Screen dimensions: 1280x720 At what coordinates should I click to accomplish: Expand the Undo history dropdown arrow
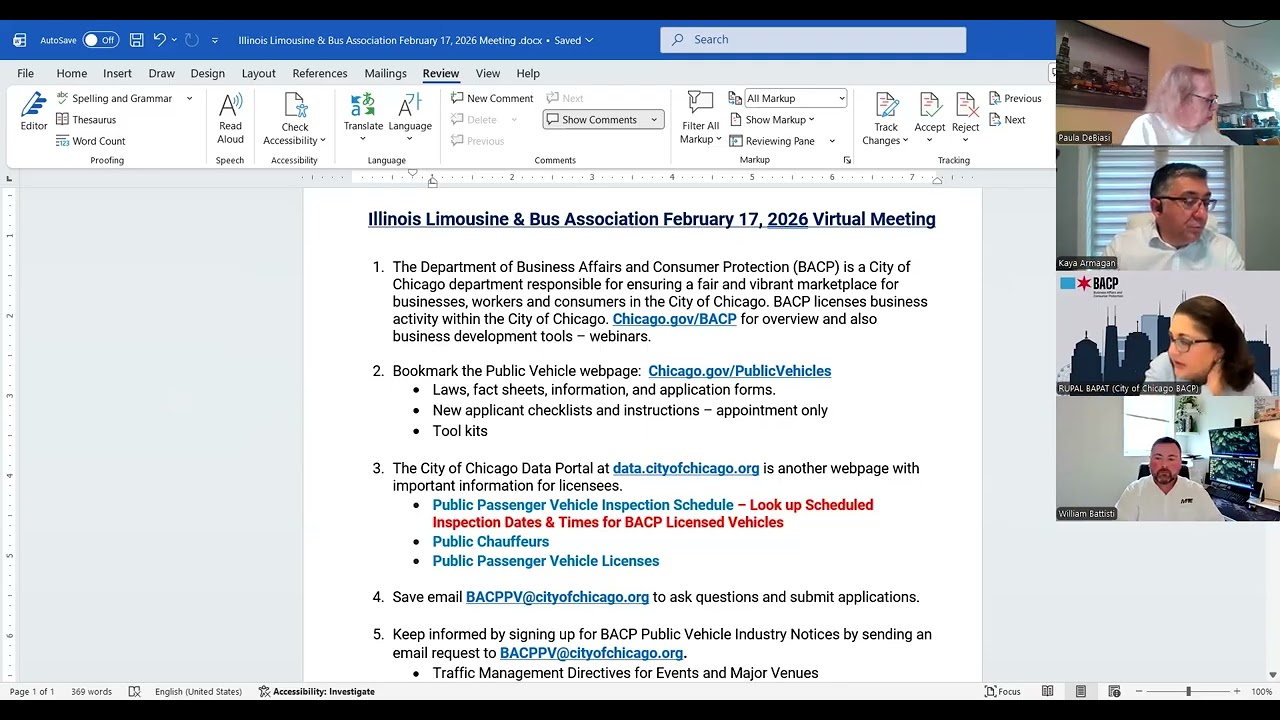coord(174,40)
